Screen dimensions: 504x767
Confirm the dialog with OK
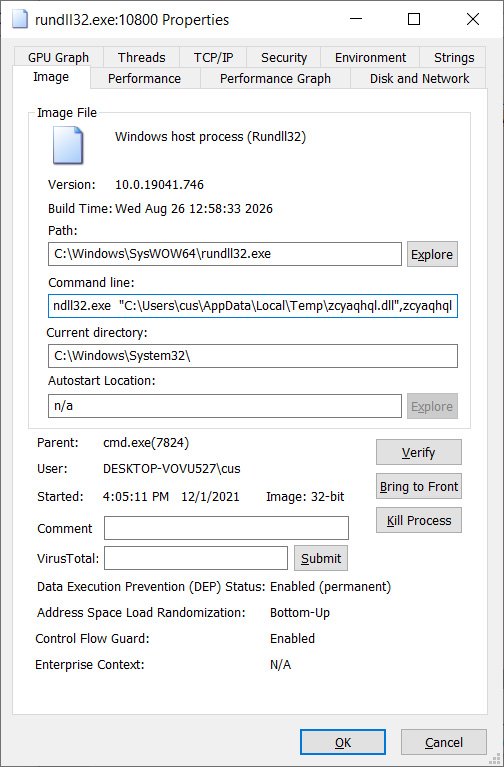[x=343, y=742]
